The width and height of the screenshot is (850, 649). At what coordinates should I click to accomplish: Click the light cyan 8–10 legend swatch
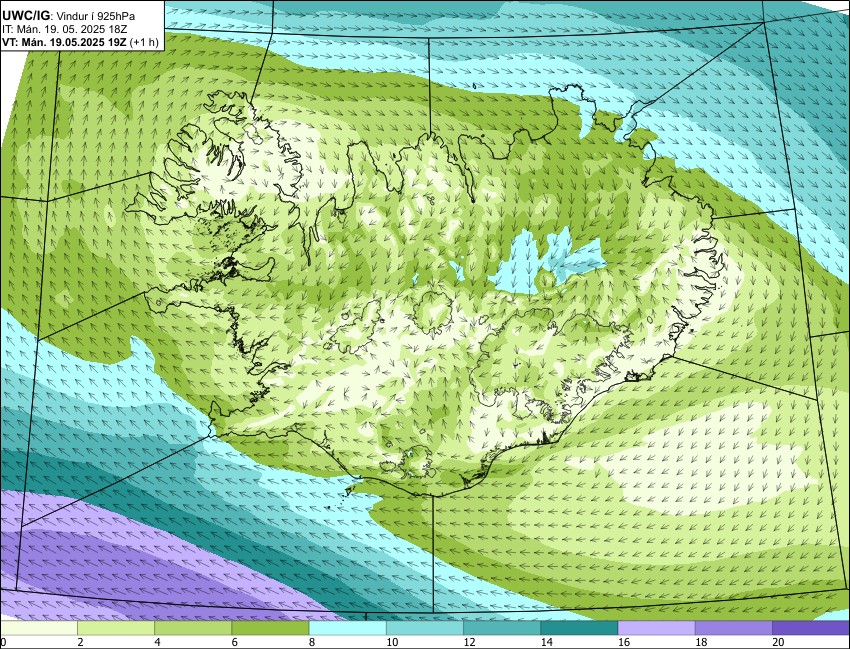347,628
